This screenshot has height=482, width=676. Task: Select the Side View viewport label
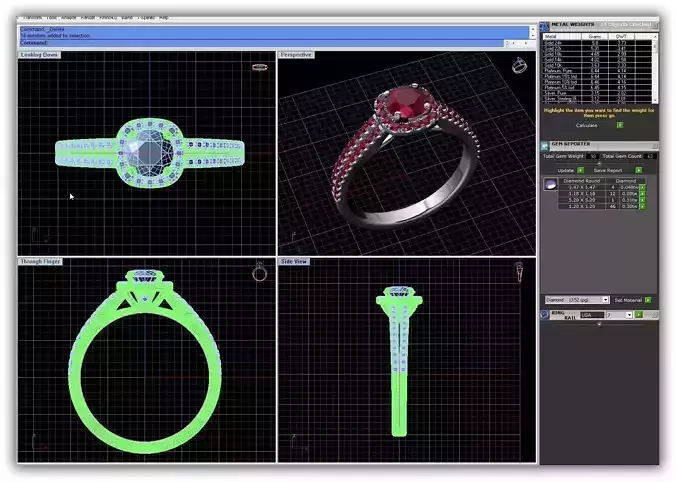point(294,261)
